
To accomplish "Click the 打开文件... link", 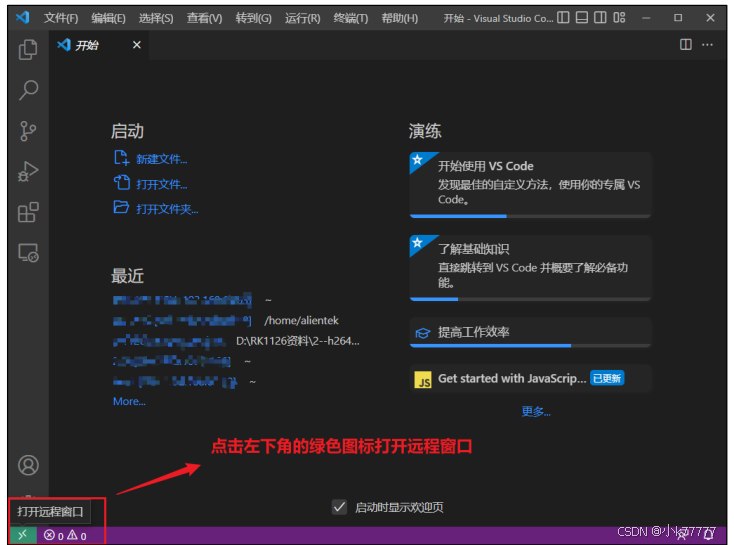I will (x=161, y=184).
